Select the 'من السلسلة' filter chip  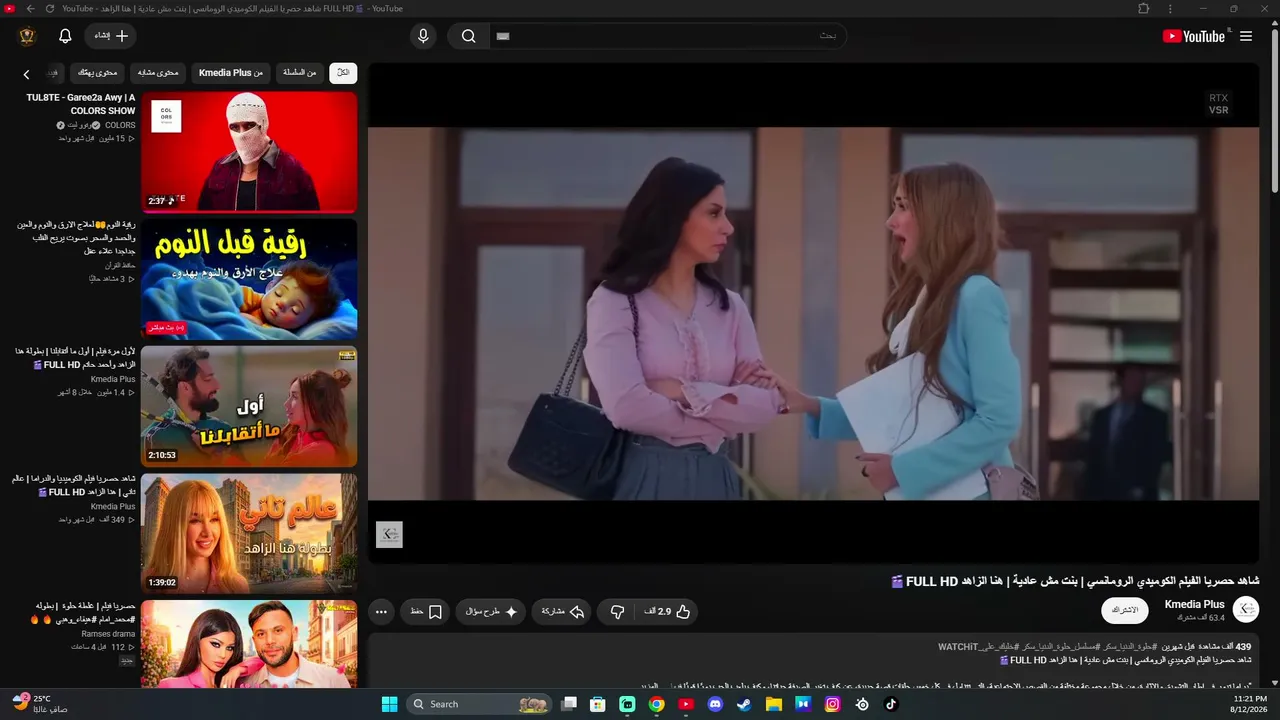coord(299,72)
